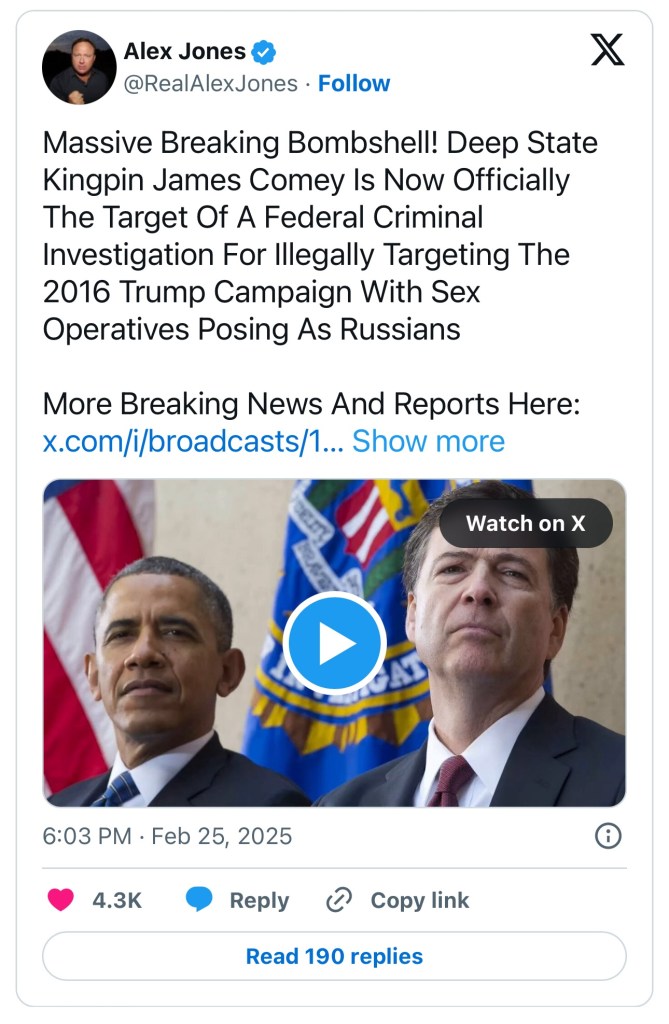Click the chain link icon
The image size is (669, 1024).
[340, 900]
